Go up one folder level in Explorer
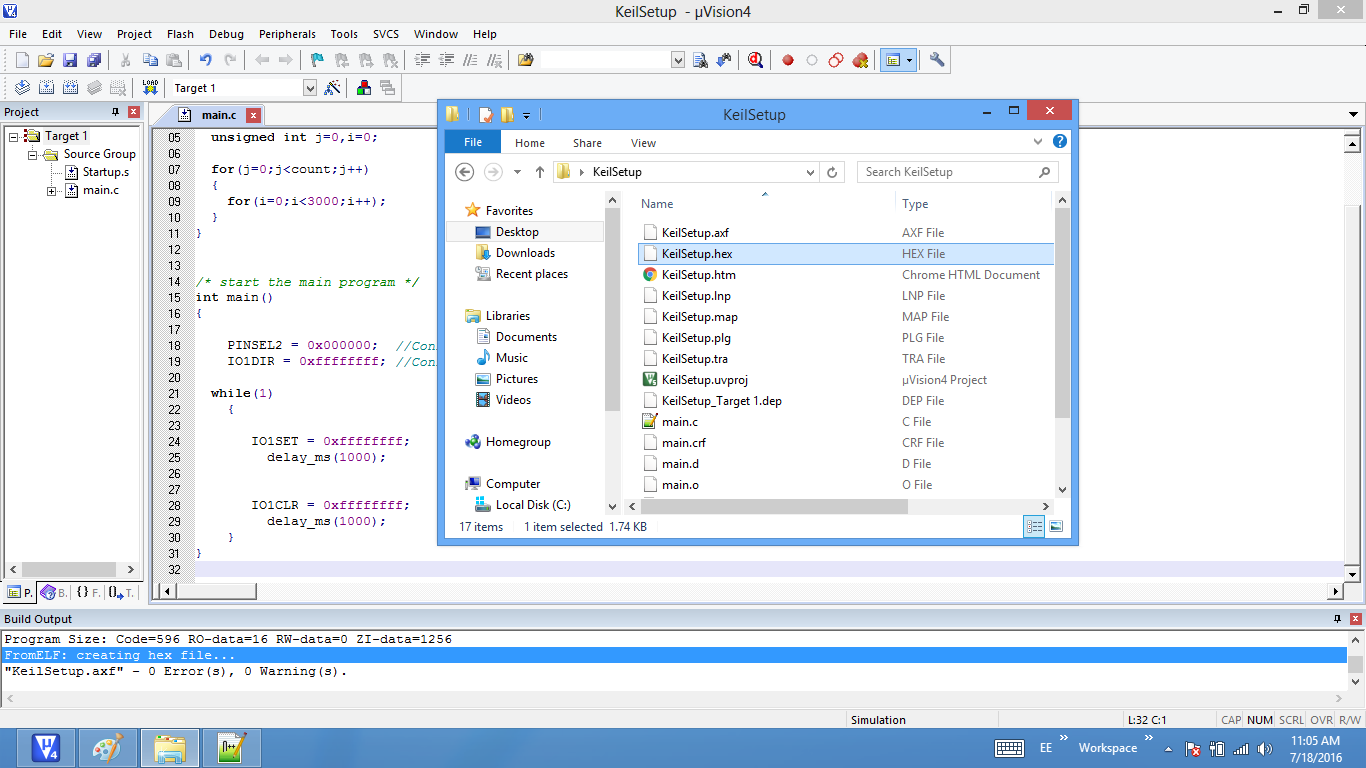 (540, 172)
